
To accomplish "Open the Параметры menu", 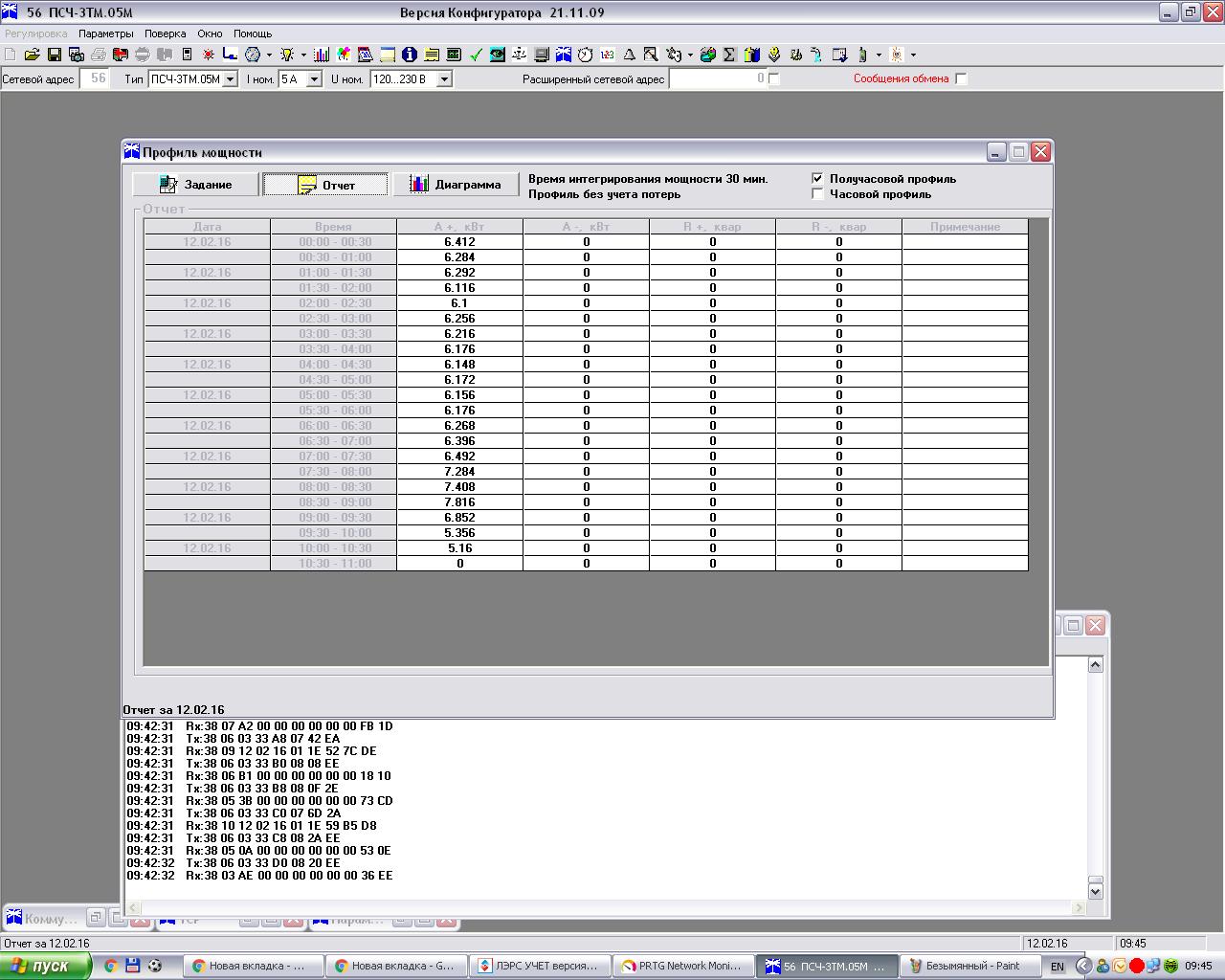I will pos(106,33).
